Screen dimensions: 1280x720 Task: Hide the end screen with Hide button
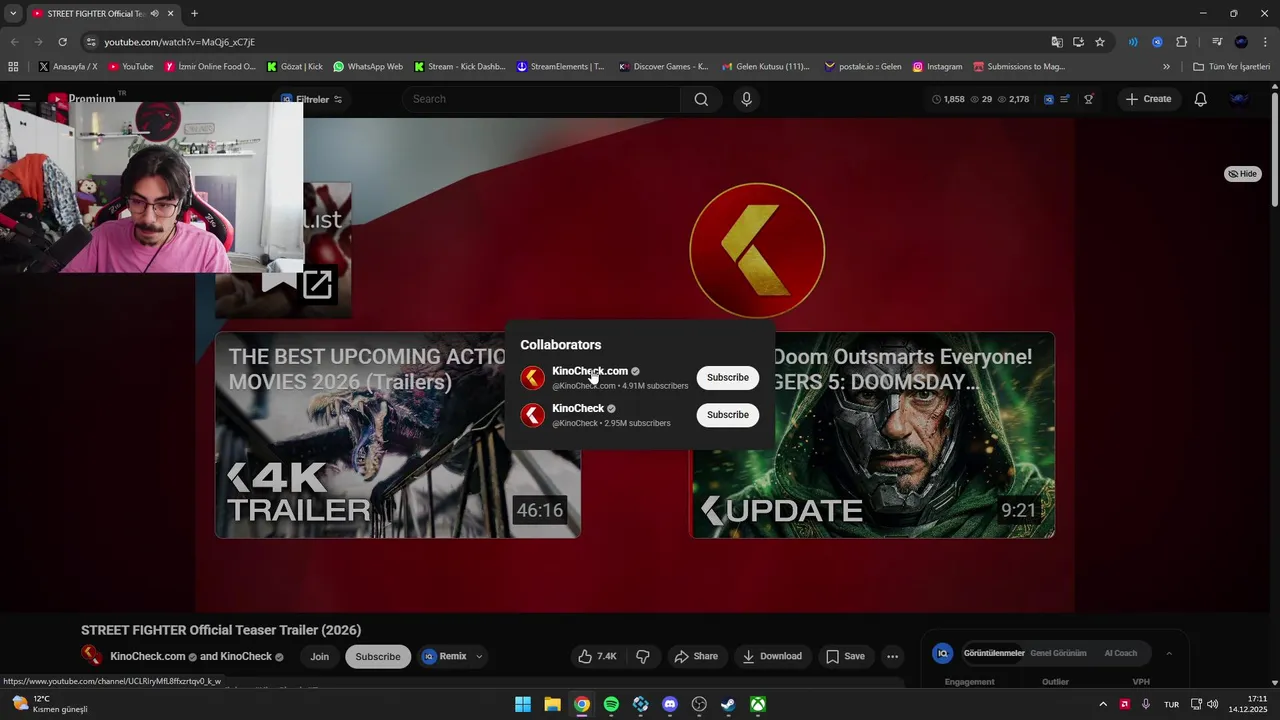tap(1243, 174)
